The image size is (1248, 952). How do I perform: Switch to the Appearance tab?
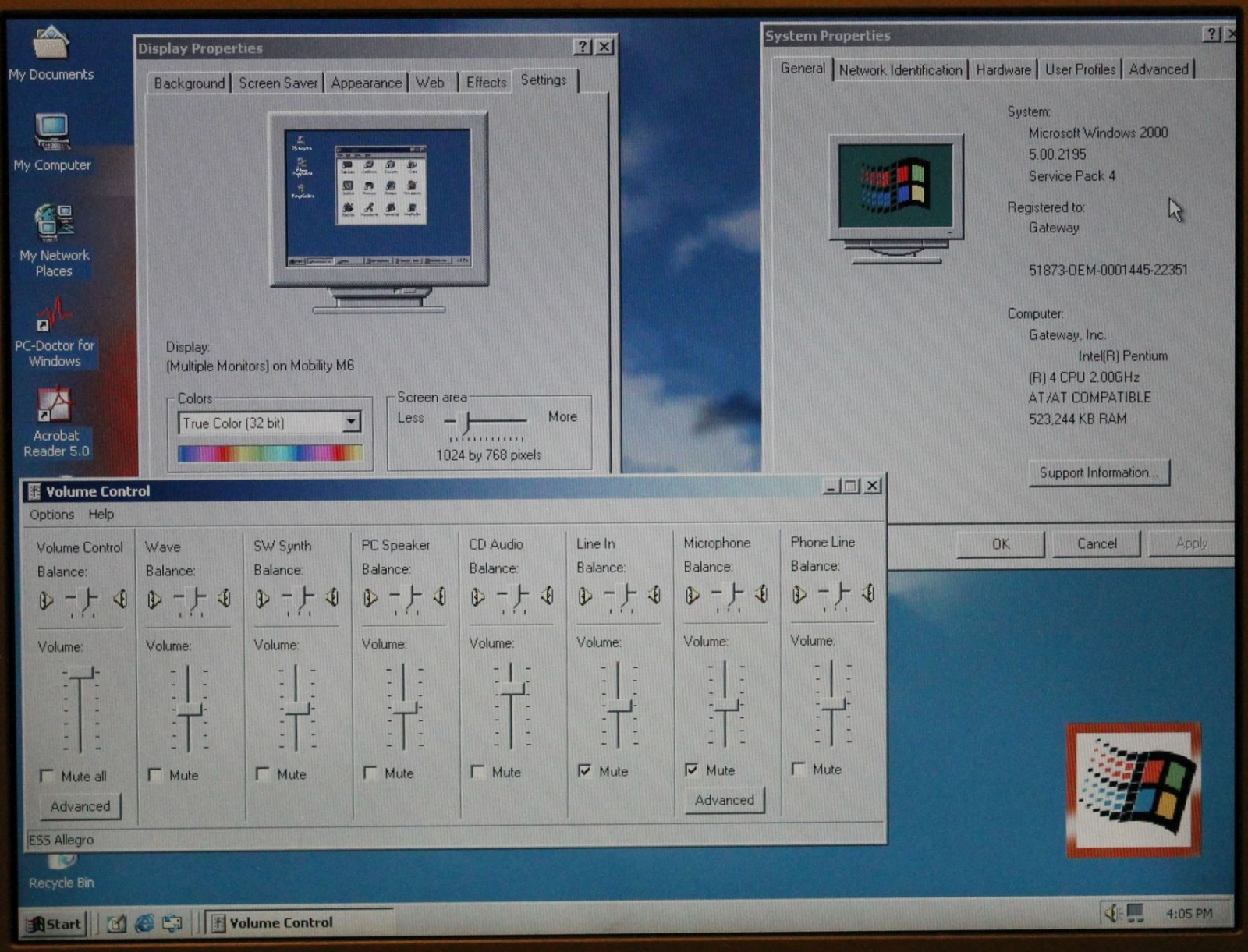pyautogui.click(x=366, y=83)
